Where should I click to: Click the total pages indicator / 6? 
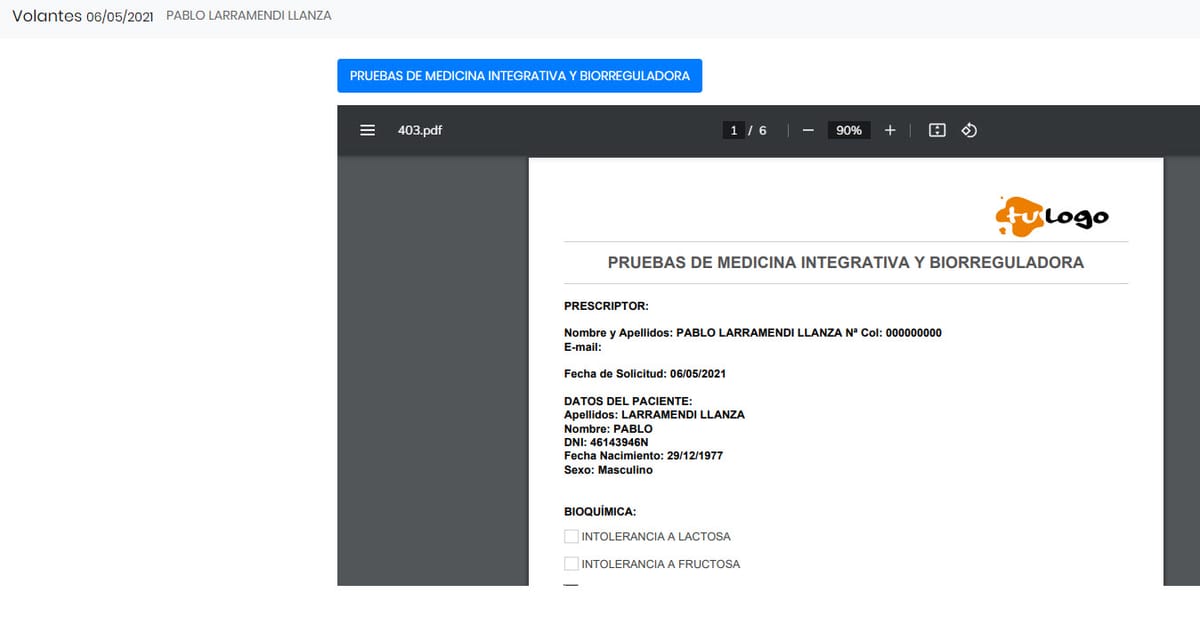point(759,130)
